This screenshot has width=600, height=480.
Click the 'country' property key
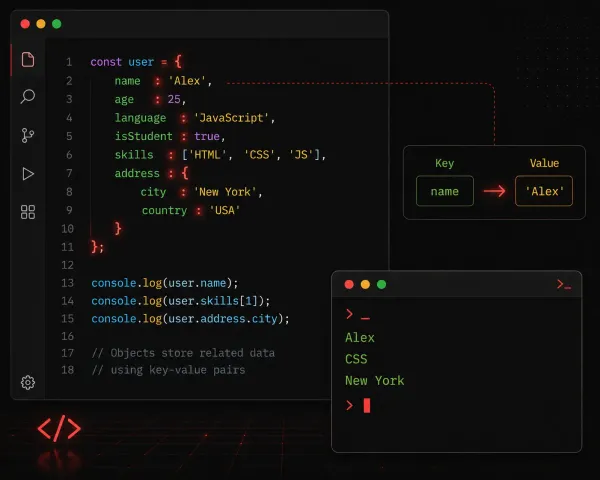click(165, 211)
